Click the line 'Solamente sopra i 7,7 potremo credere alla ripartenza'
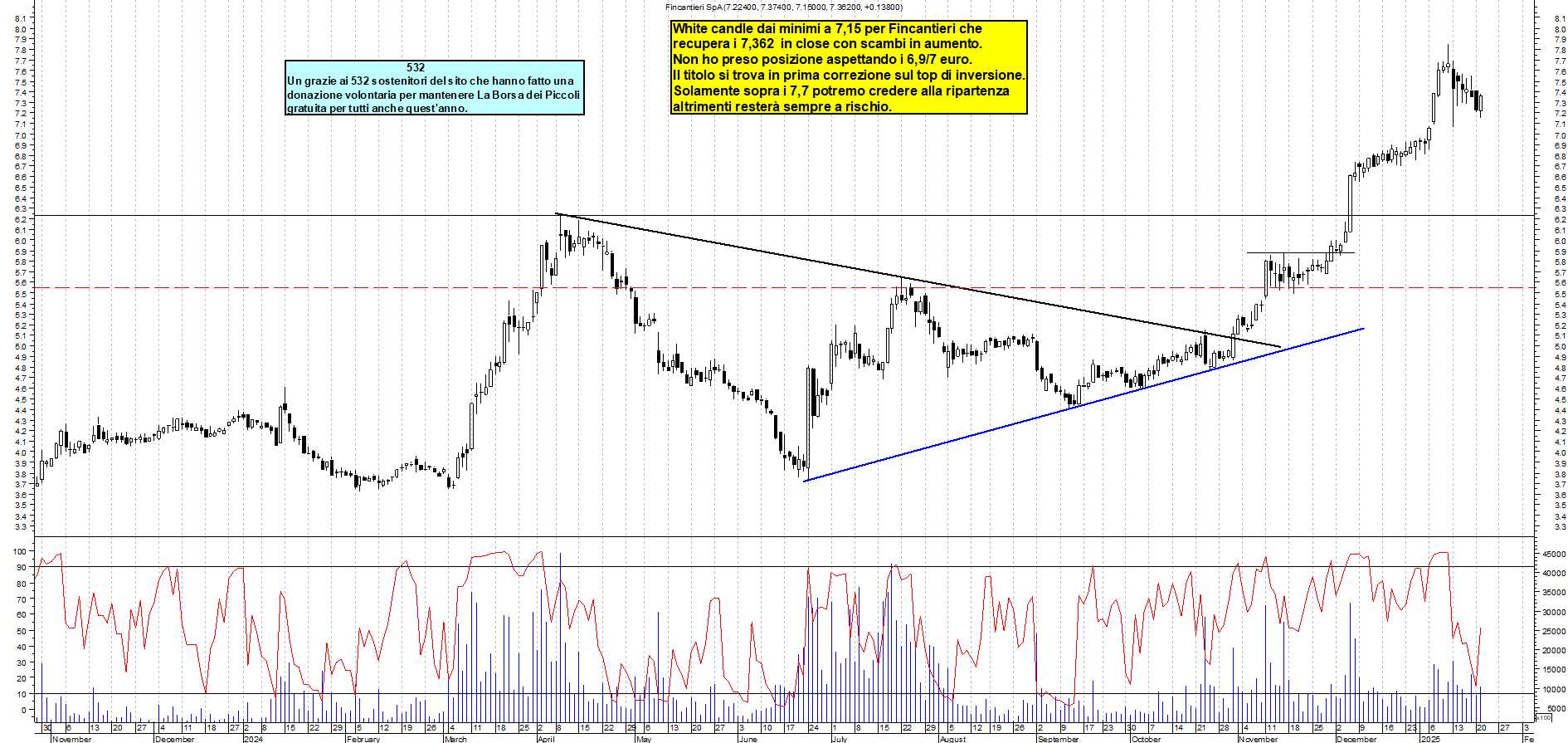This screenshot has height=743, width=1568. point(841,90)
